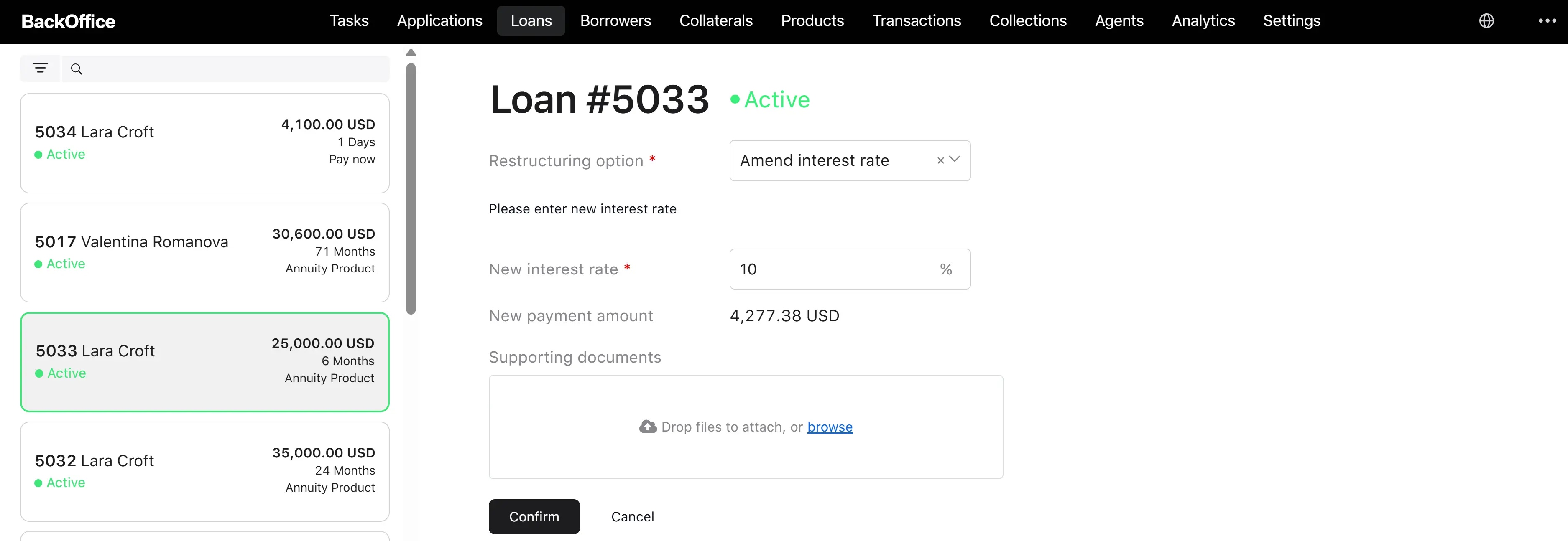Click the BackOffice logo
The height and width of the screenshot is (541, 1568).
(x=68, y=21)
